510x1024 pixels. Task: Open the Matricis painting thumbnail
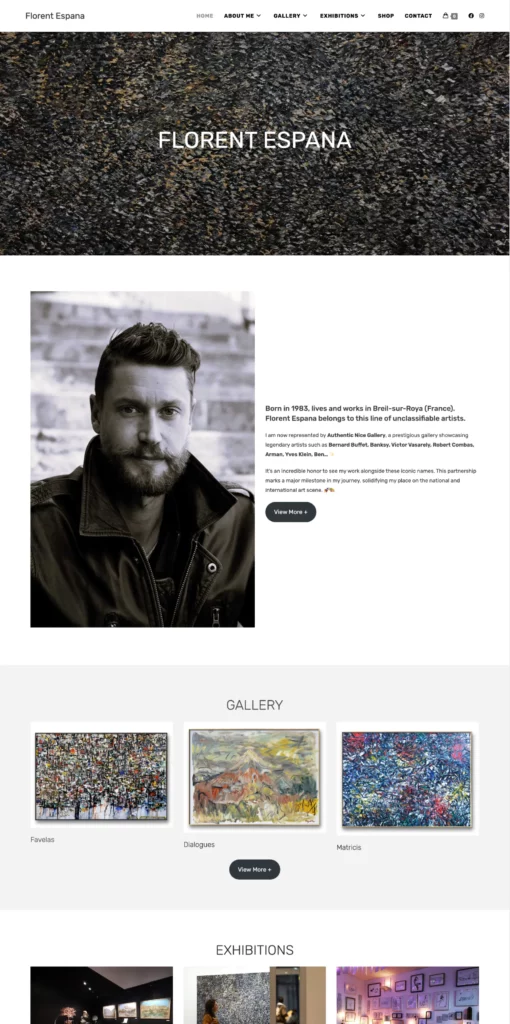[407, 778]
